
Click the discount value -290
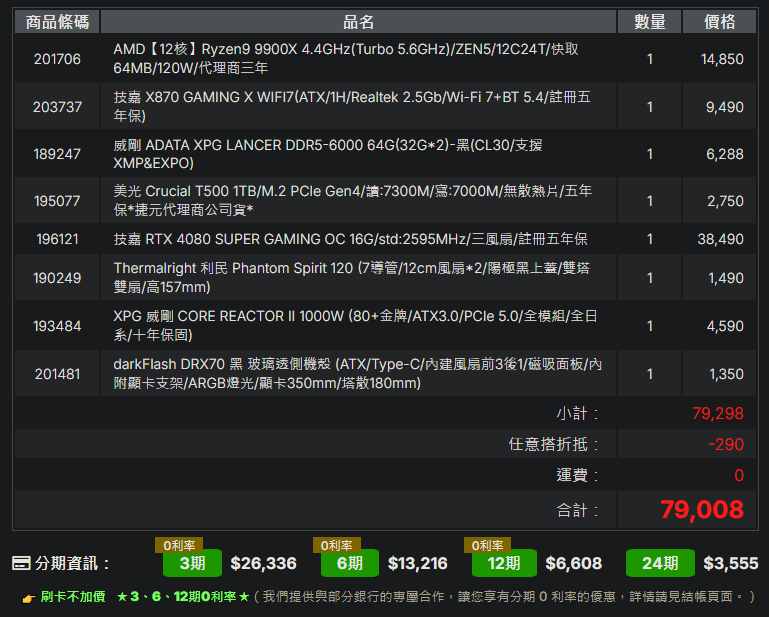(726, 444)
